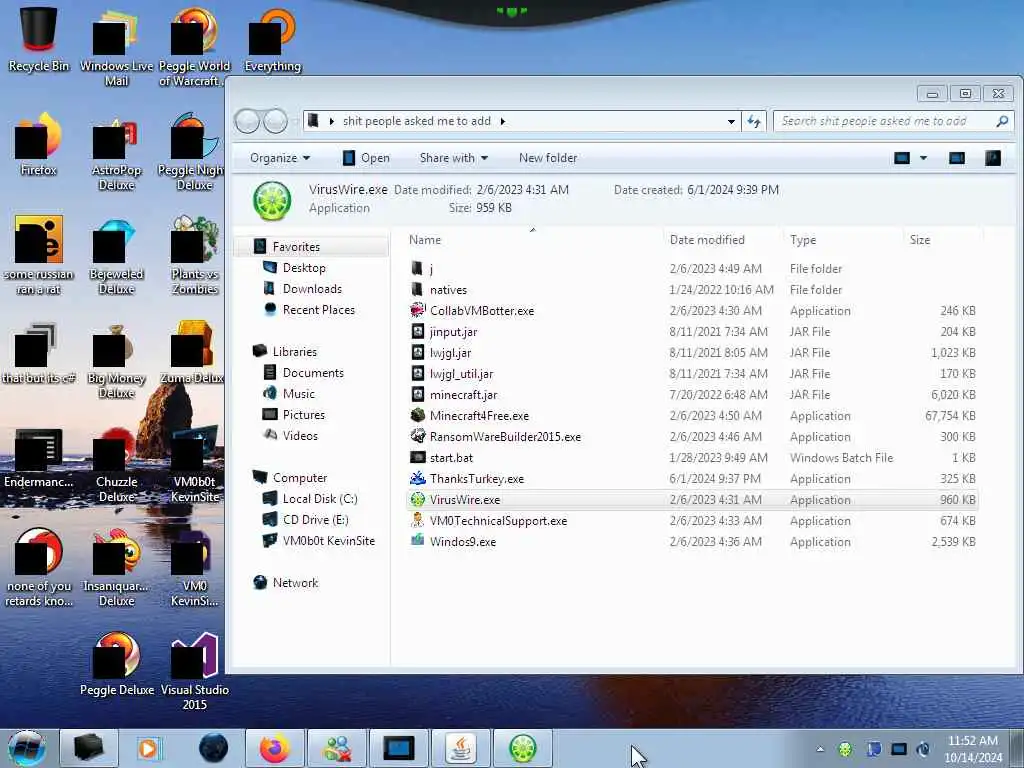
Task: Click the search box for this folder
Action: click(893, 121)
